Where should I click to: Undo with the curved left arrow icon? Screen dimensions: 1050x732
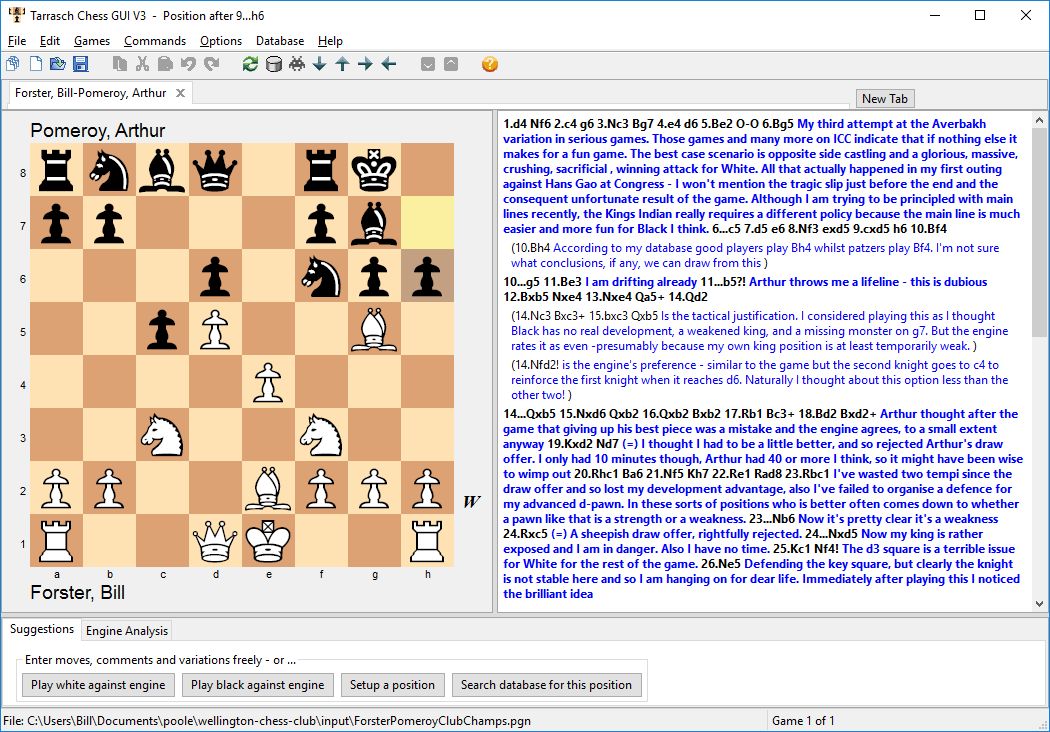coord(188,64)
